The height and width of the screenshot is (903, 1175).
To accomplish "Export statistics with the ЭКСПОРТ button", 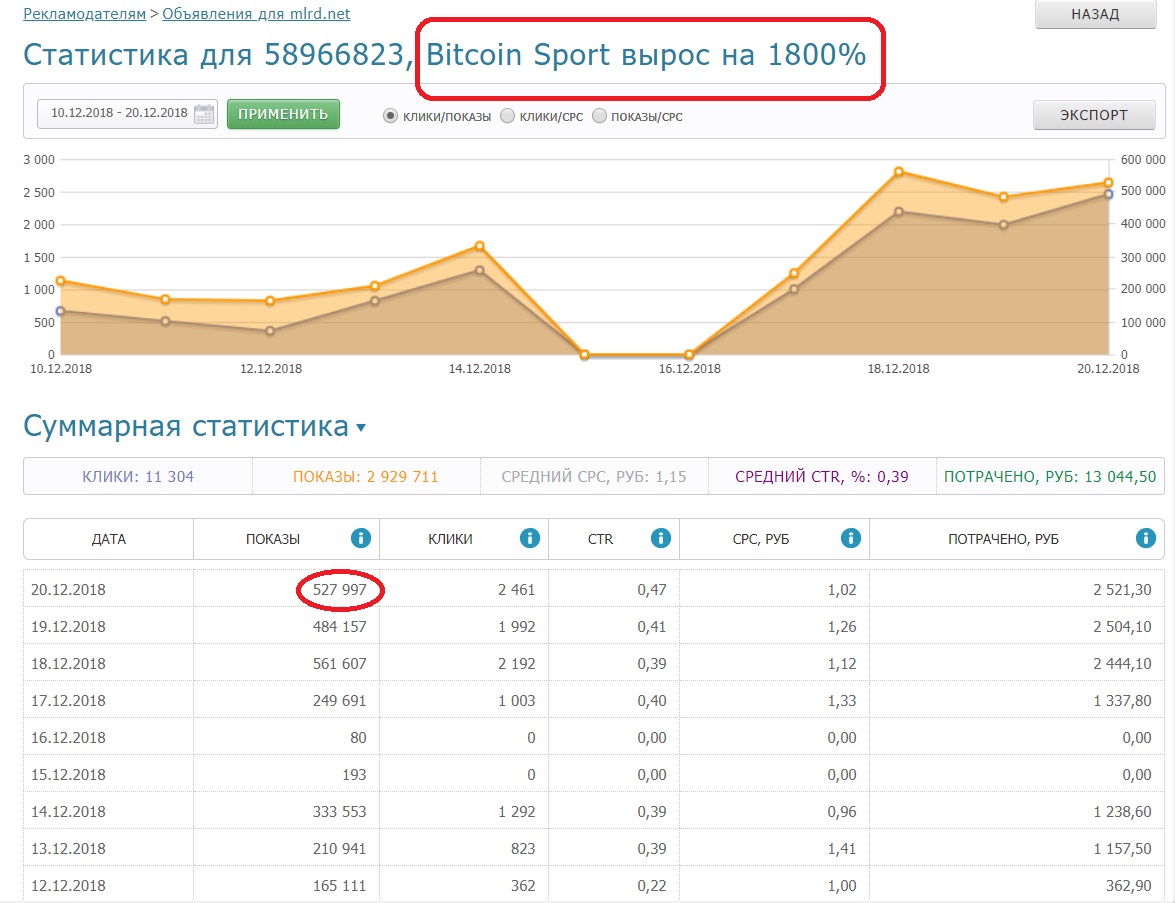I will coord(1094,115).
